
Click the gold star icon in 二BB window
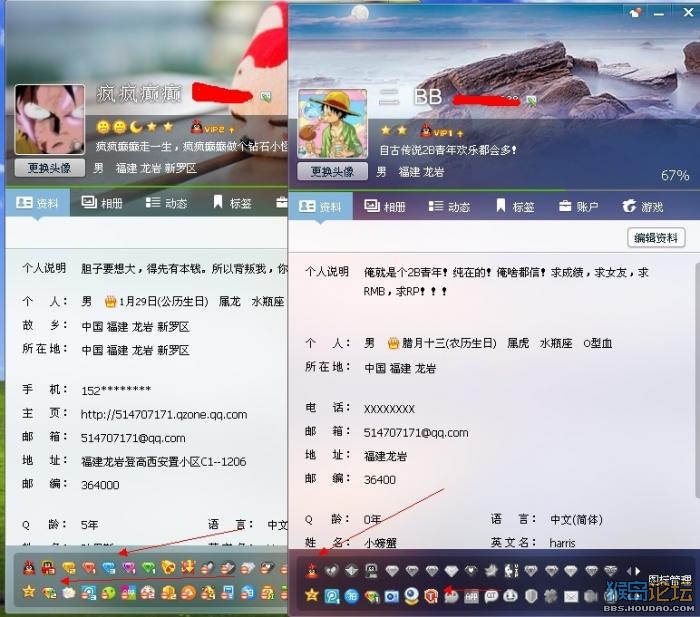[x=312, y=595]
